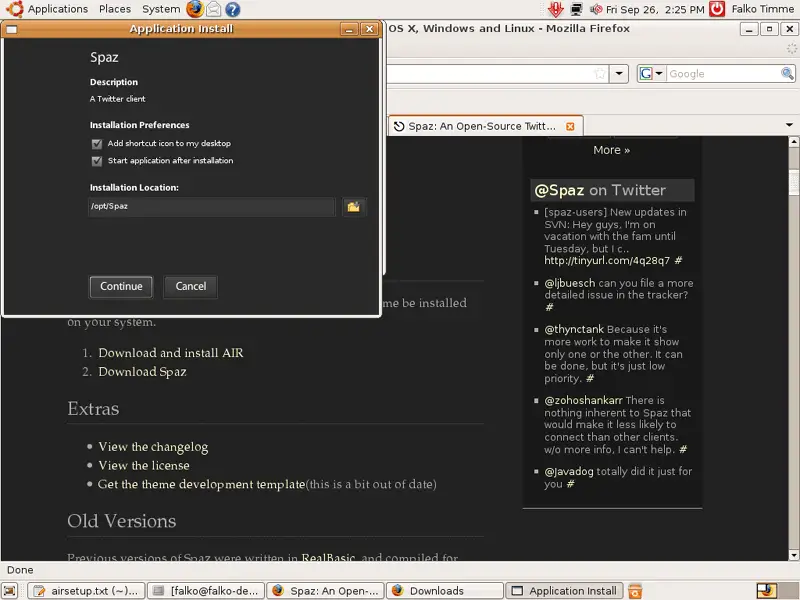Open Download and install AIR link
Image resolution: width=800 pixels, height=600 pixels.
click(x=171, y=353)
